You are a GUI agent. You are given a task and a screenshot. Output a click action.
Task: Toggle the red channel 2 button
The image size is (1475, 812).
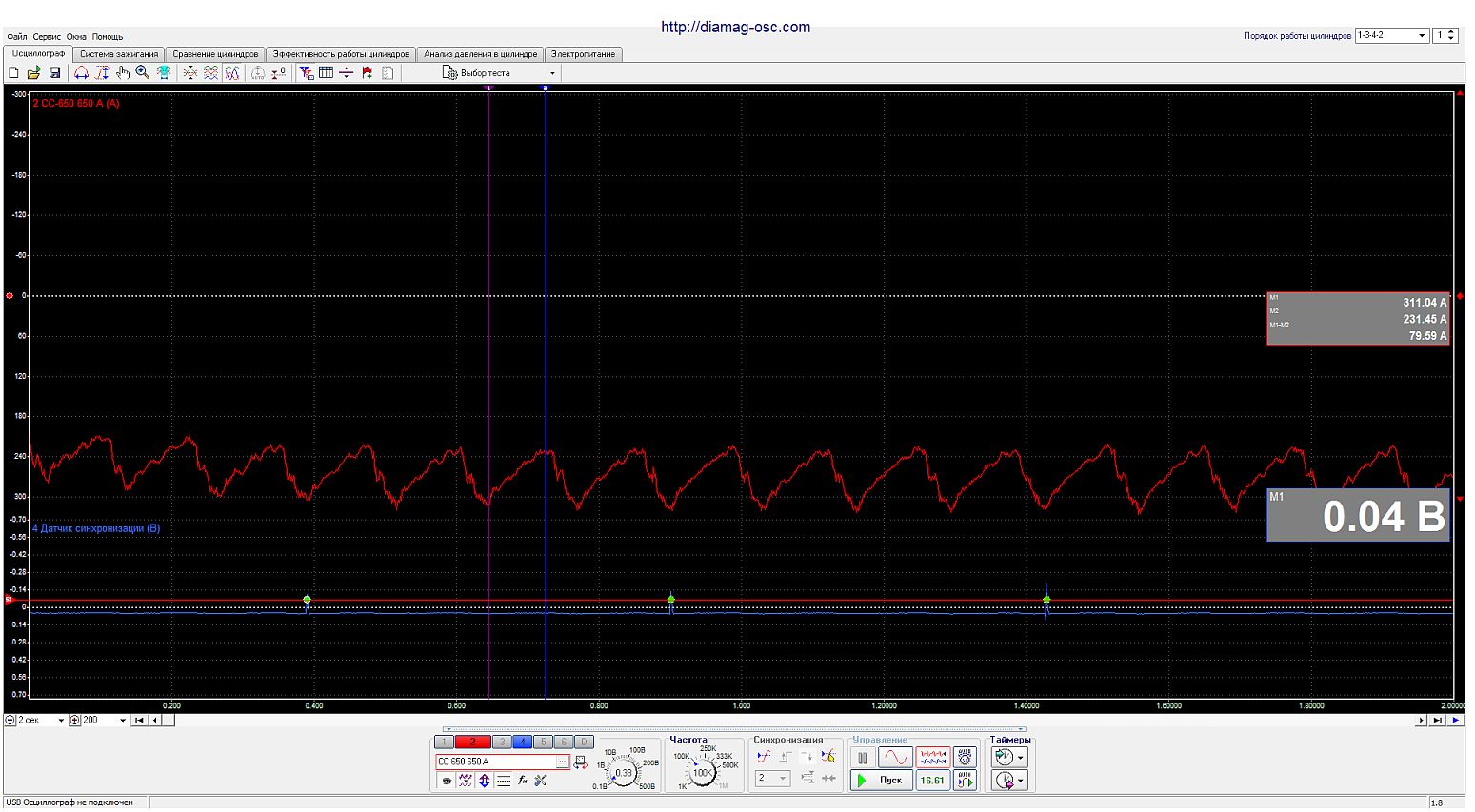pyautogui.click(x=472, y=742)
